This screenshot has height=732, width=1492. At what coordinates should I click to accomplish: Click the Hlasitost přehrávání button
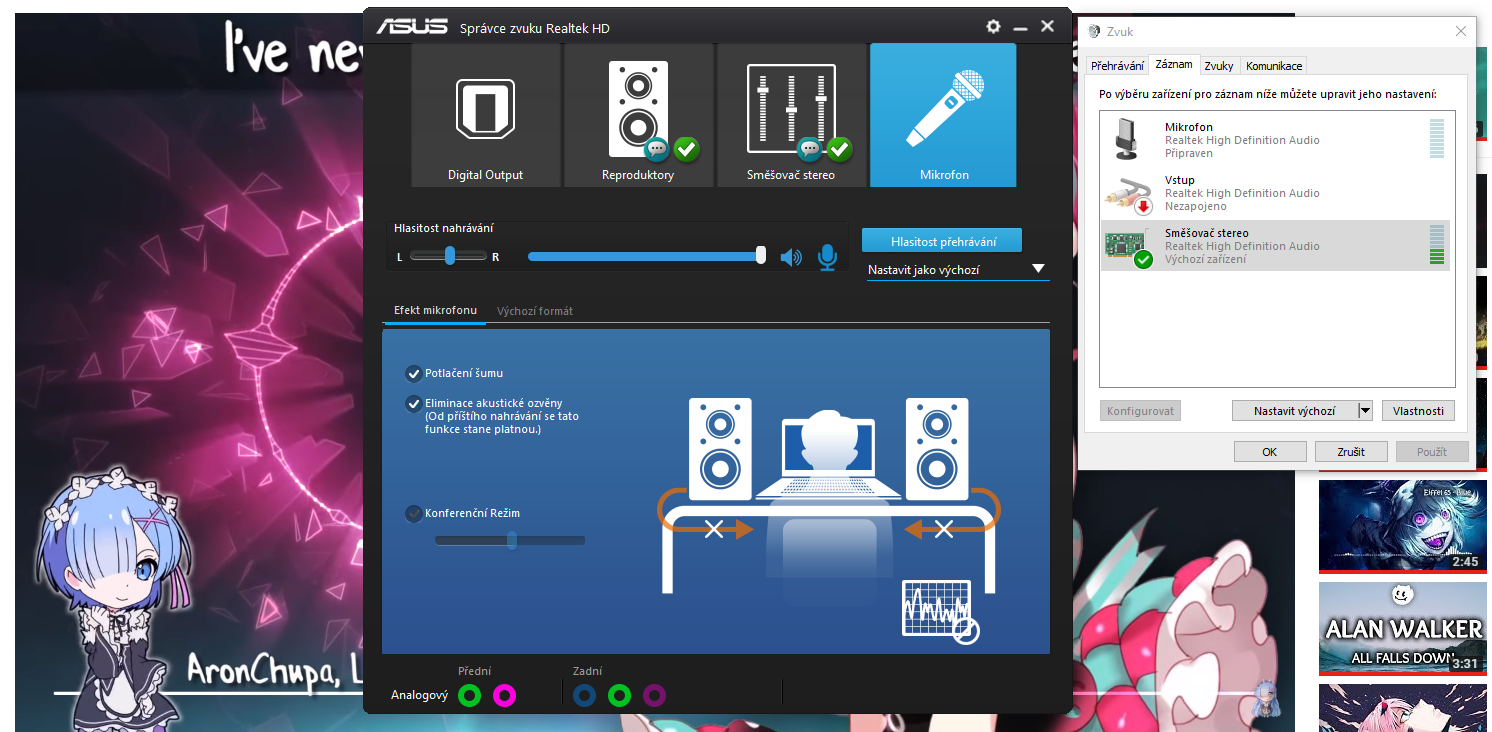coord(943,241)
